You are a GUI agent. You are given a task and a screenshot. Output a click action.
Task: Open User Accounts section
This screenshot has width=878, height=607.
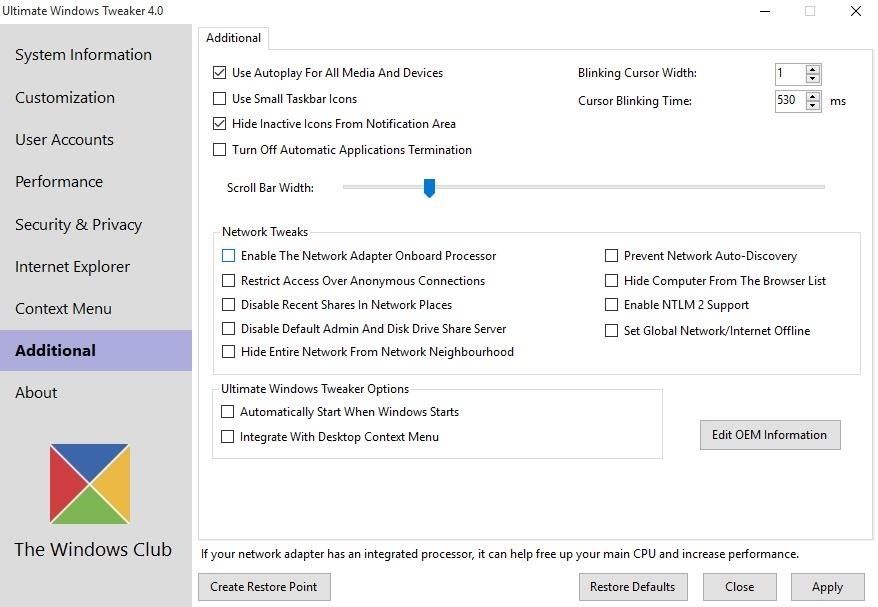coord(64,139)
